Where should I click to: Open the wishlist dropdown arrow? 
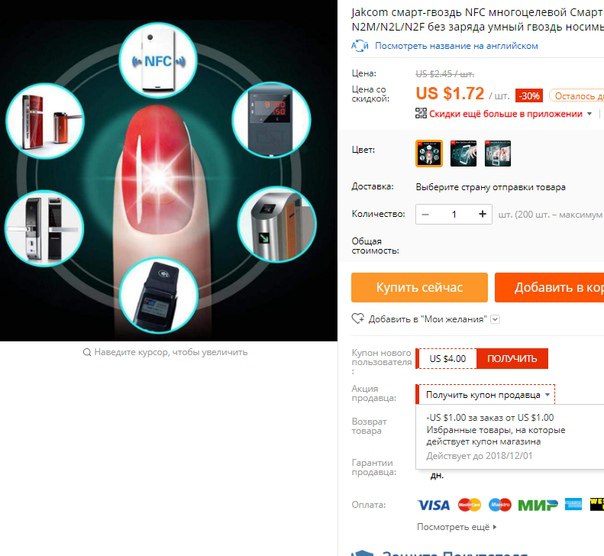click(495, 319)
